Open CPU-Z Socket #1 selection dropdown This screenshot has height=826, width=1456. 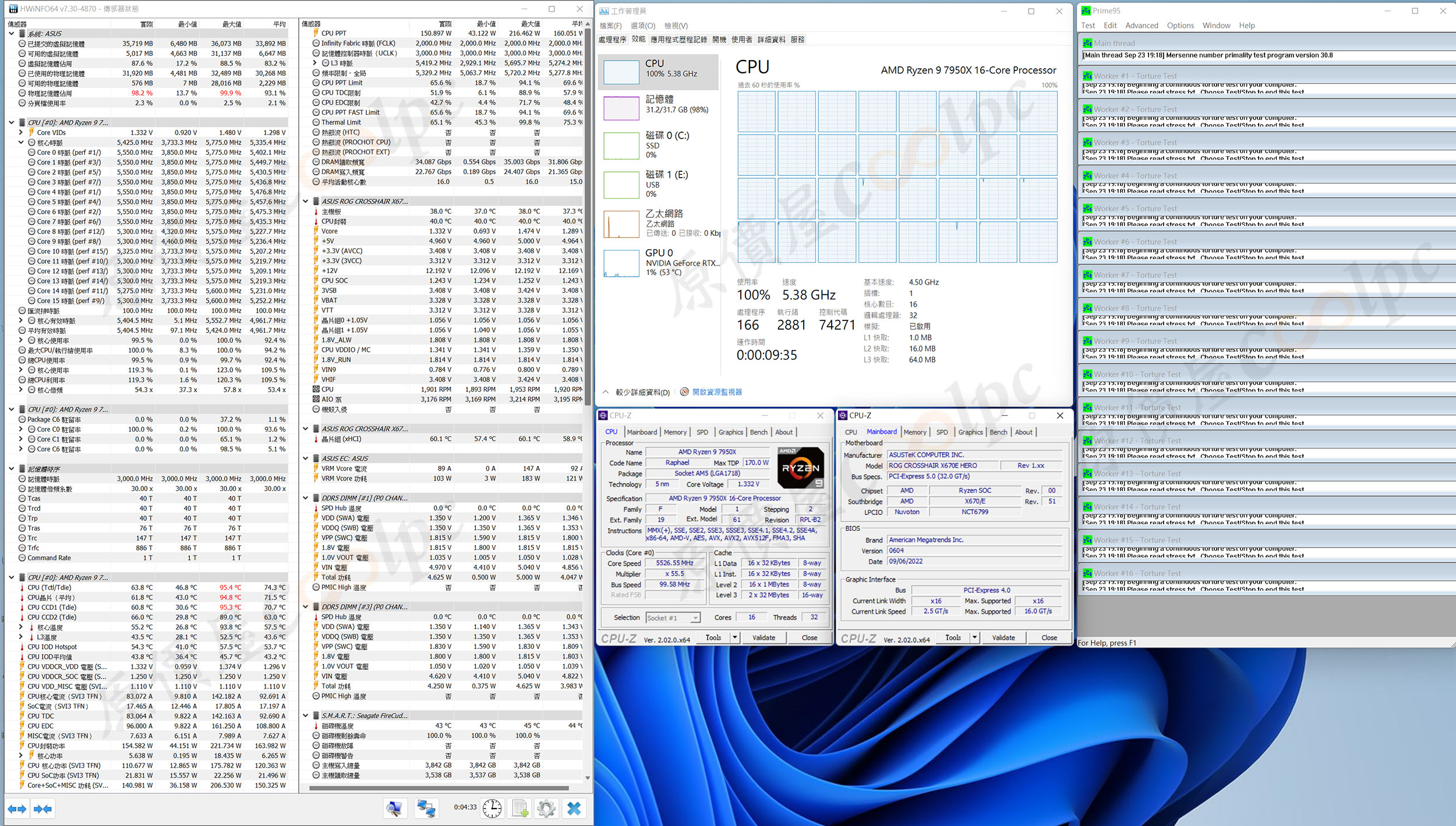(x=672, y=618)
